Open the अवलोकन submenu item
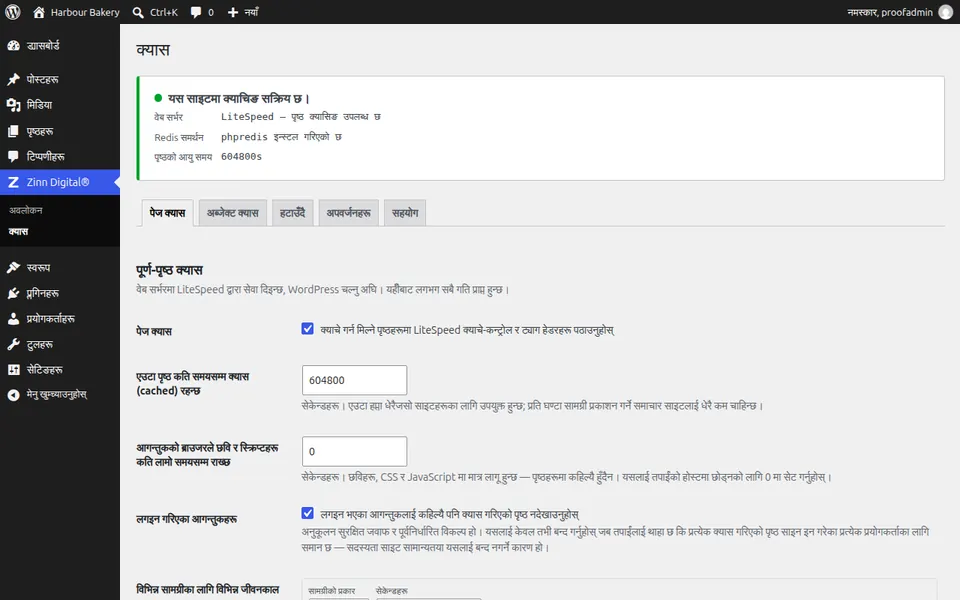Viewport: 960px width, 600px height. pos(26,210)
